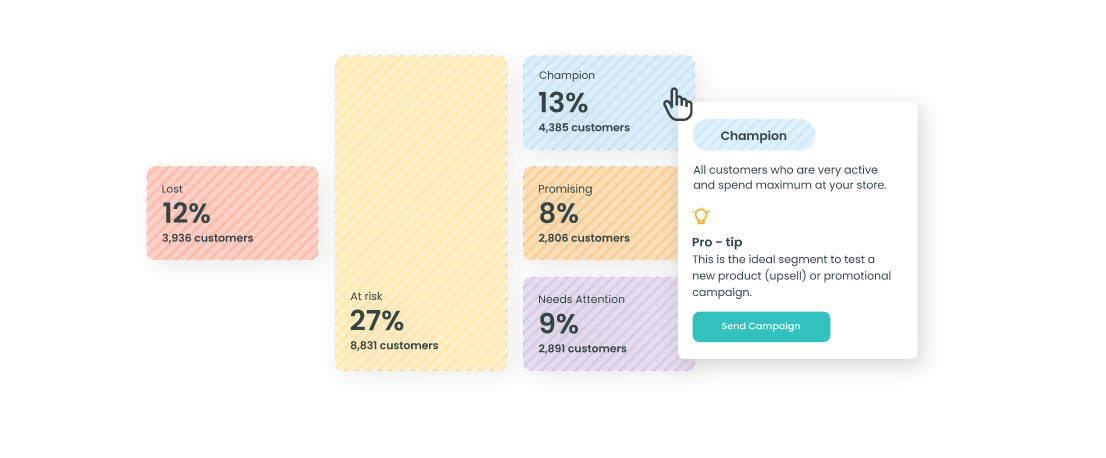Select the Promising segment tile
1106x458 pixels.
(x=601, y=213)
